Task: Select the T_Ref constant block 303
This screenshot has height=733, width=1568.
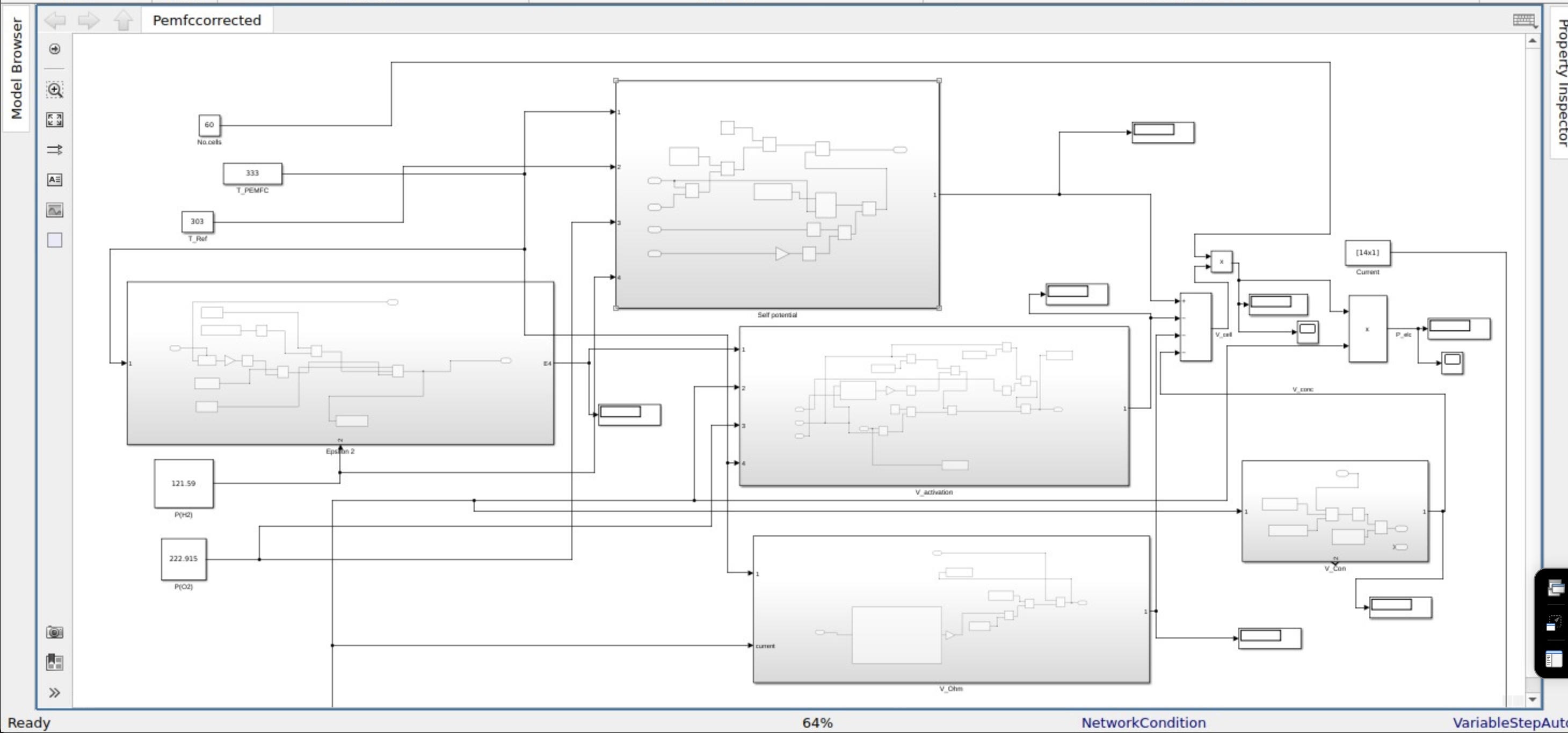Action: pyautogui.click(x=197, y=222)
